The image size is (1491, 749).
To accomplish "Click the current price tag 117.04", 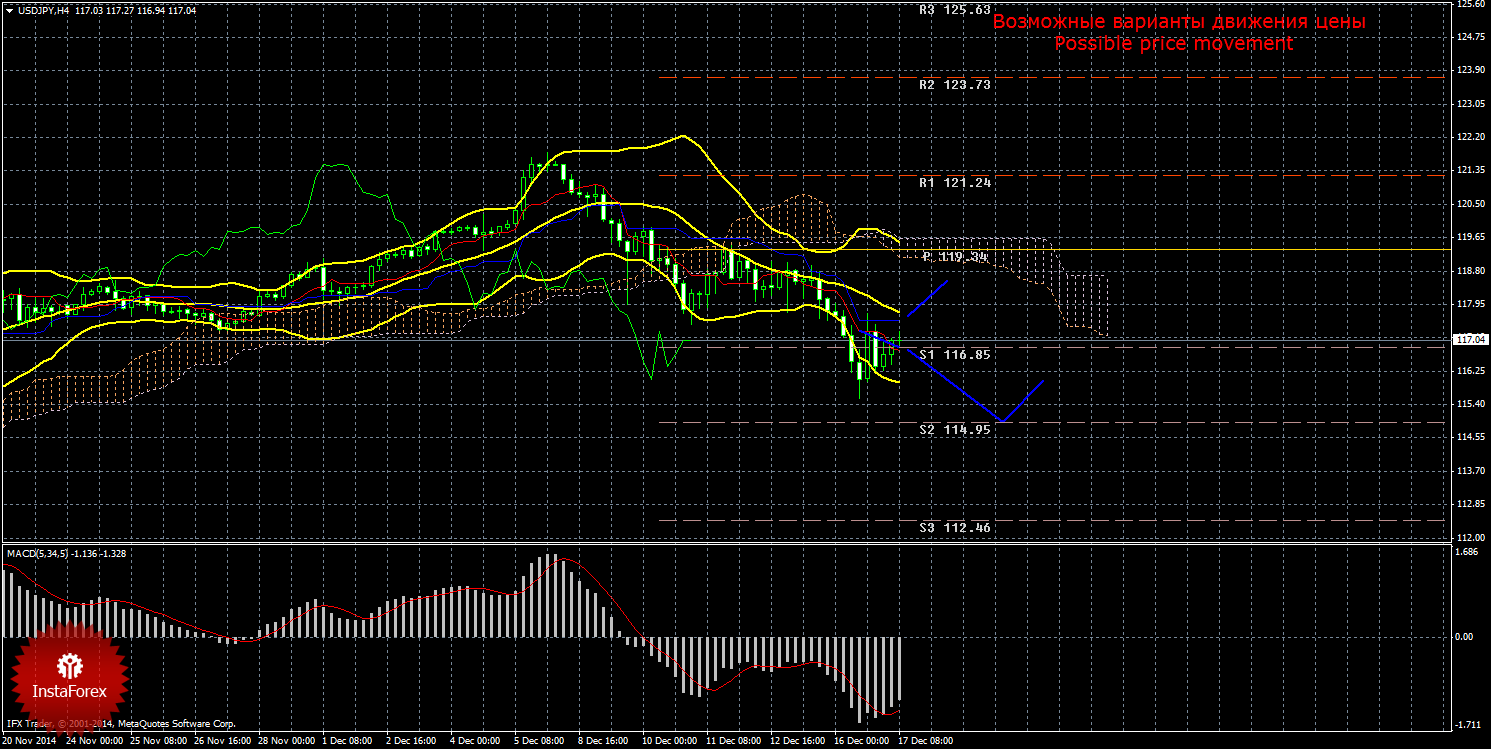I will (x=1469, y=340).
